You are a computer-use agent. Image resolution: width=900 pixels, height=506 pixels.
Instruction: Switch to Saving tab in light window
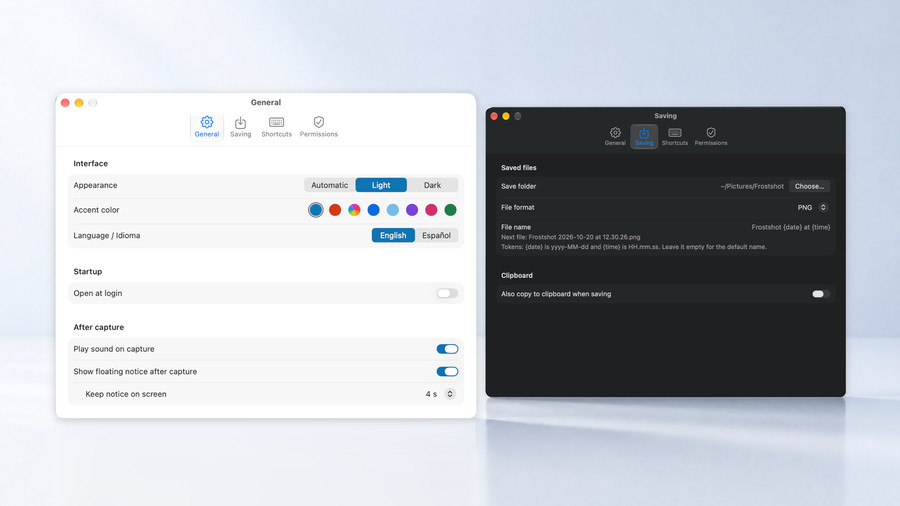pyautogui.click(x=240, y=127)
